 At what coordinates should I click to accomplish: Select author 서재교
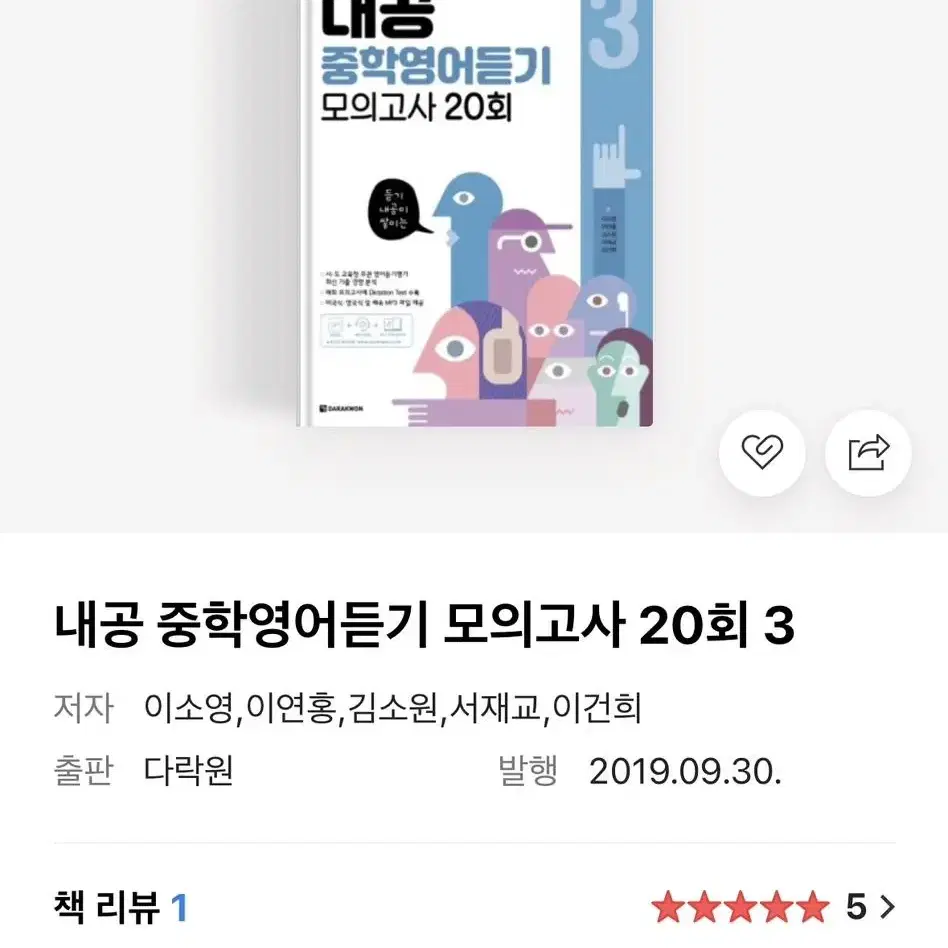pyautogui.click(x=495, y=707)
